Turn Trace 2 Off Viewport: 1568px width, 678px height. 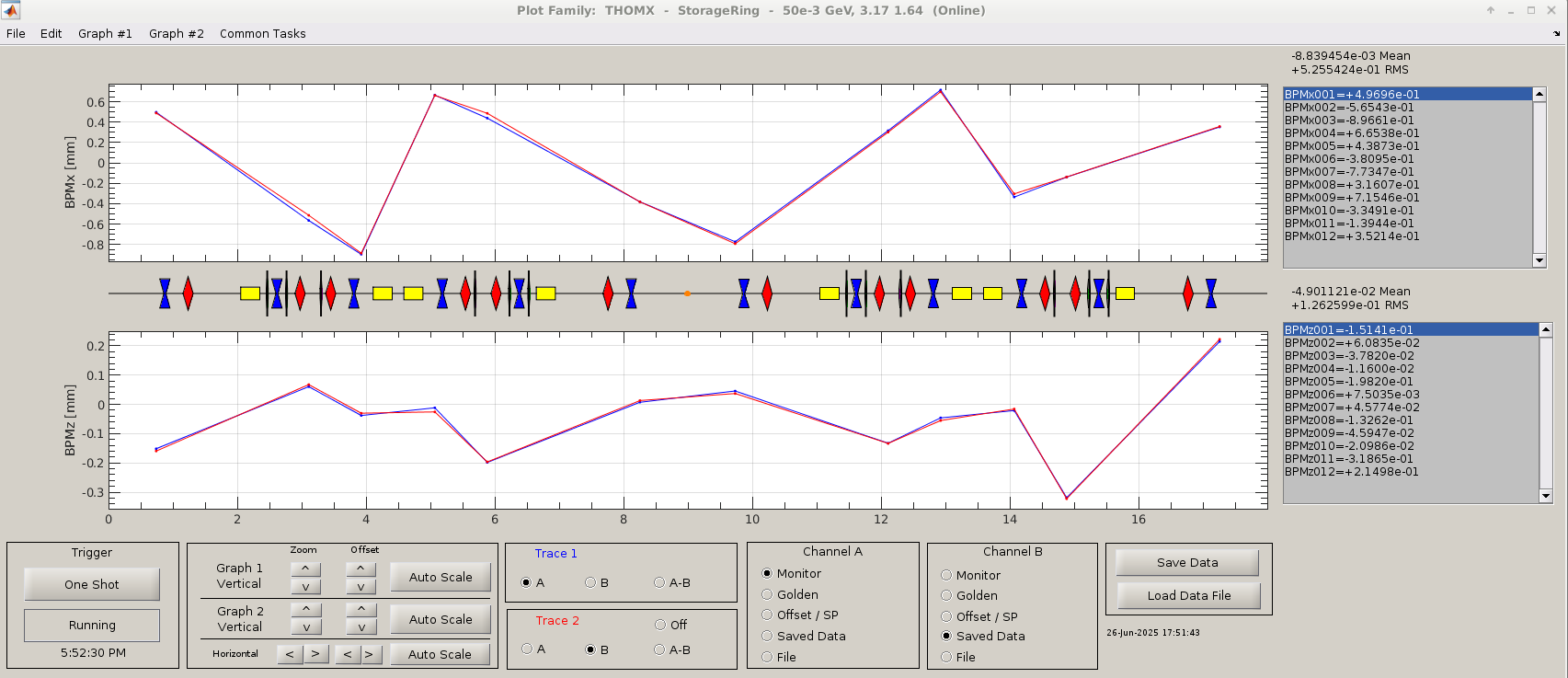(660, 625)
